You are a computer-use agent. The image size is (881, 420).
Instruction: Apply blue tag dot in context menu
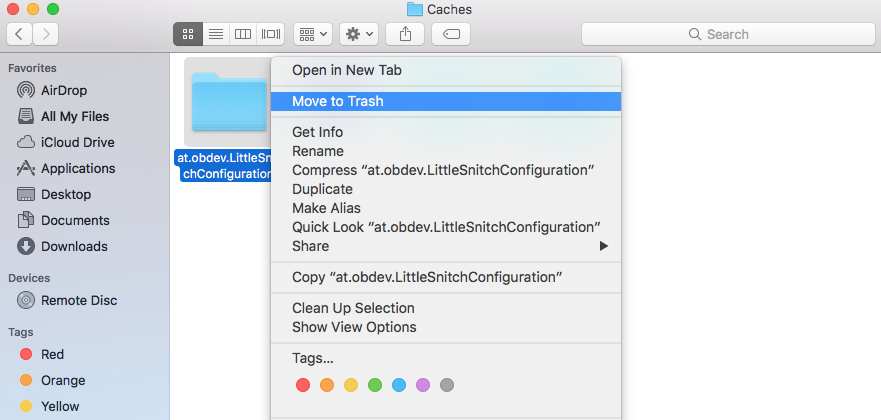(x=399, y=385)
